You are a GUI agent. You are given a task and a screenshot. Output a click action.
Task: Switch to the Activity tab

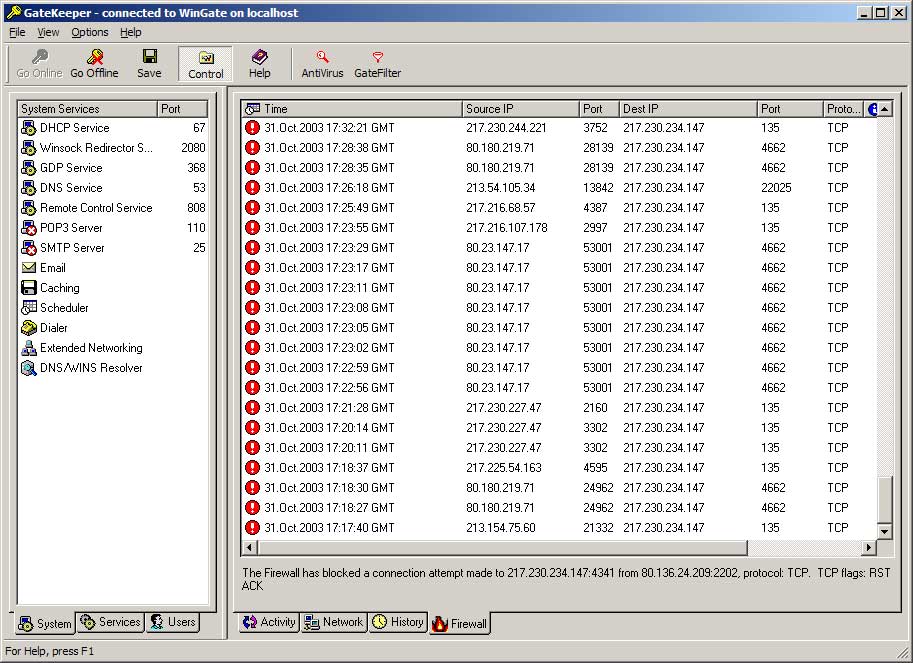point(269,622)
